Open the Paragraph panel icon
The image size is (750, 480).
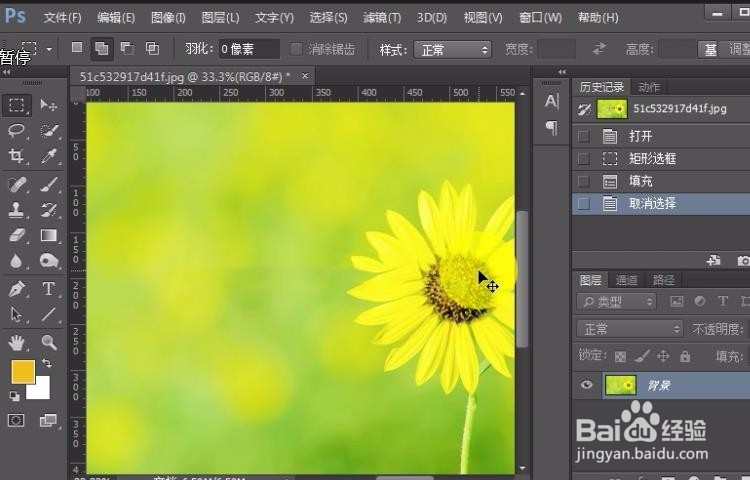(x=551, y=127)
